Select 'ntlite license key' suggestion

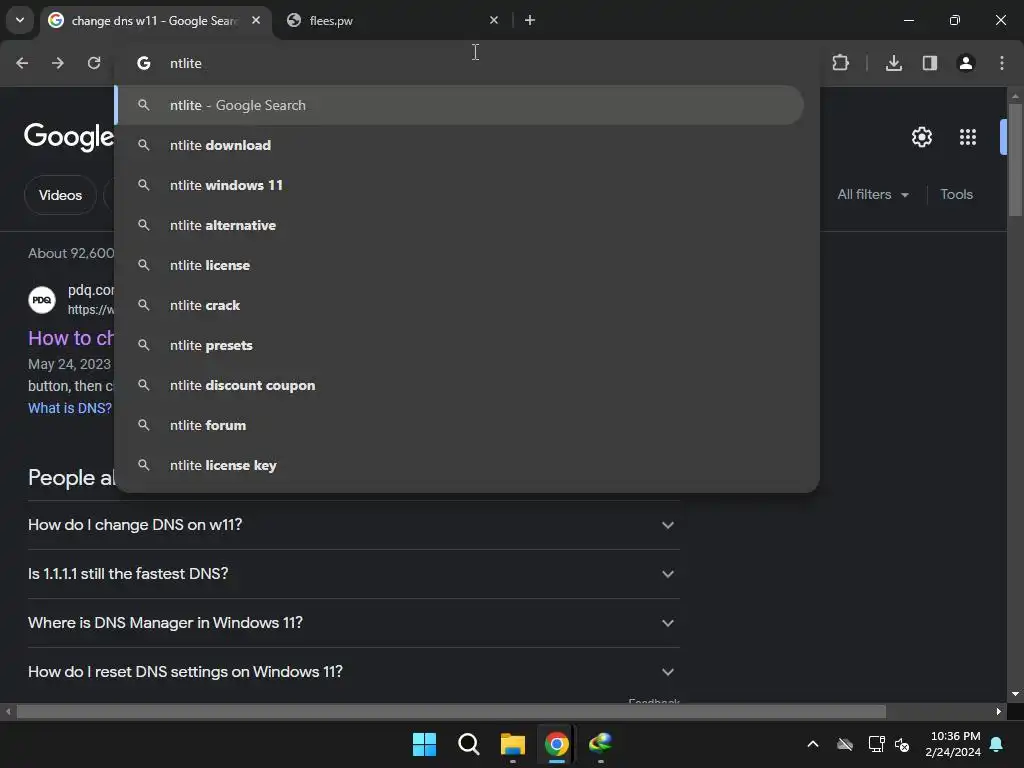tap(460, 465)
